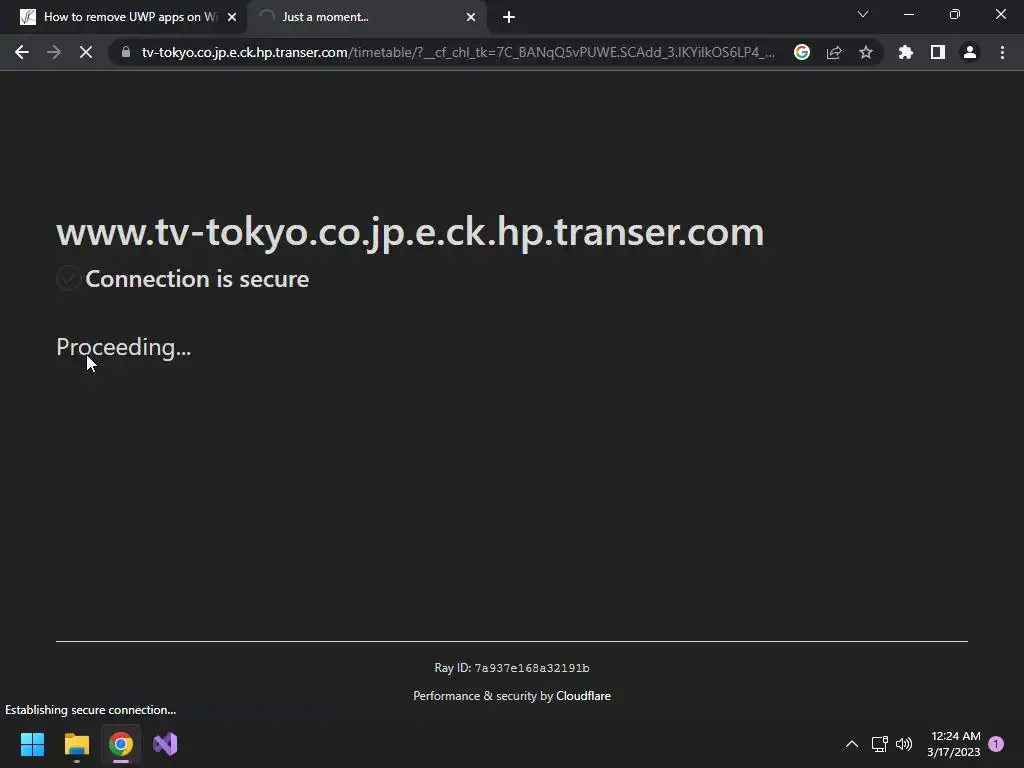Share this page icon
Viewport: 1024px width, 768px height.
click(834, 52)
